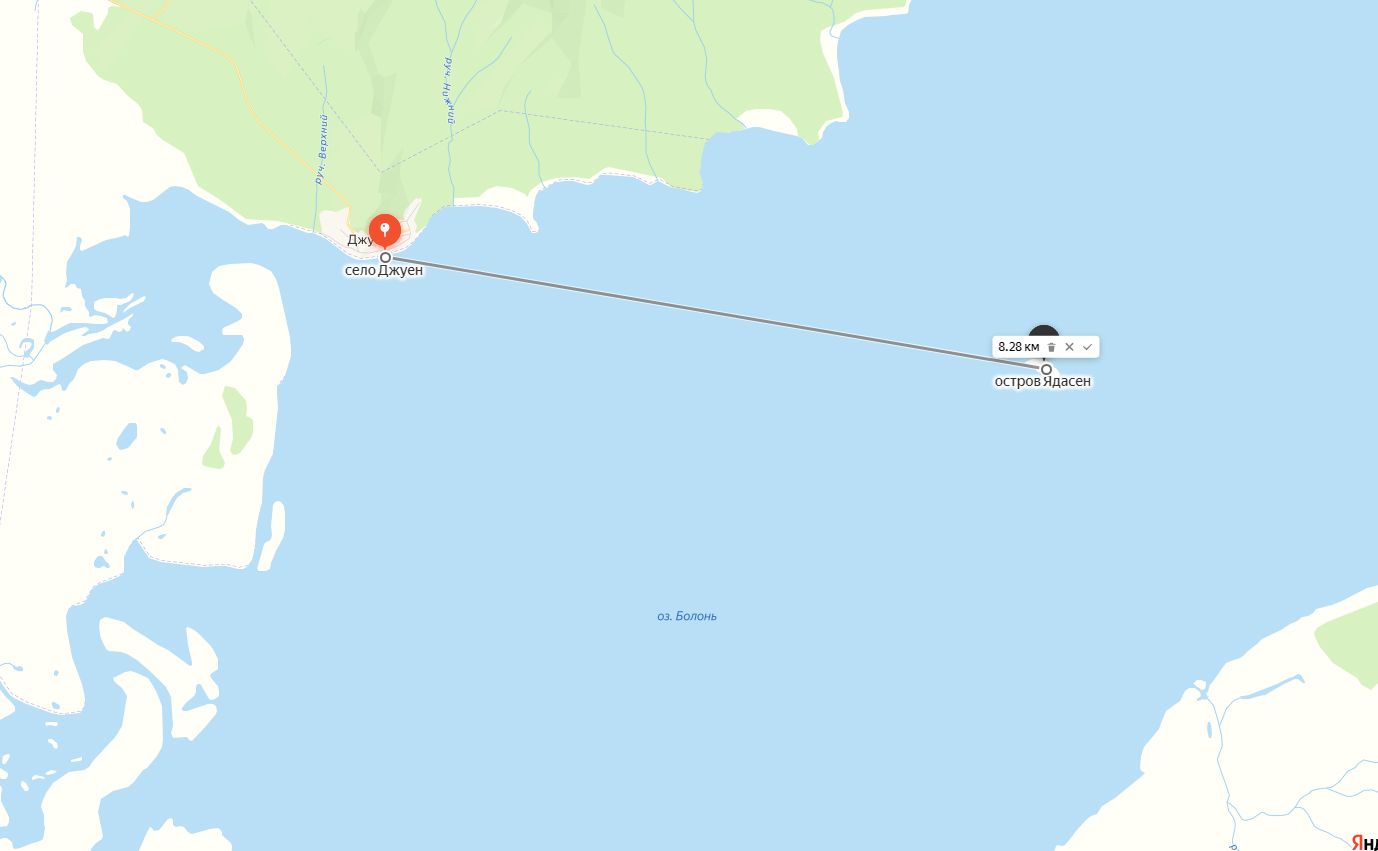This screenshot has width=1378, height=851.
Task: Close the ruler with the X icon
Action: (x=1069, y=347)
